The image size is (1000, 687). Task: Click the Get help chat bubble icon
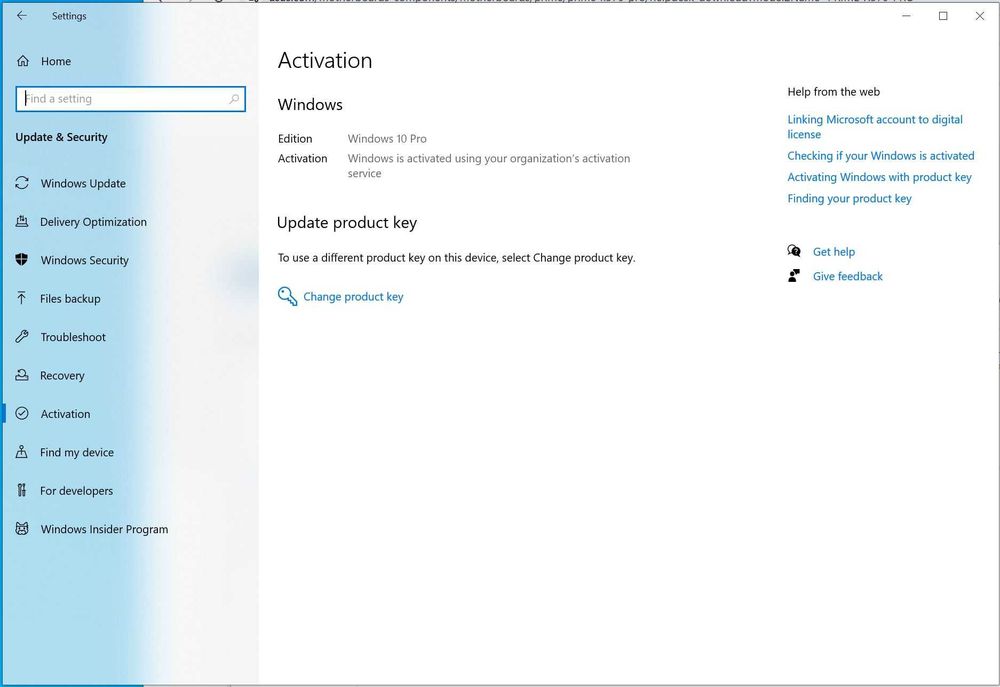pos(794,251)
